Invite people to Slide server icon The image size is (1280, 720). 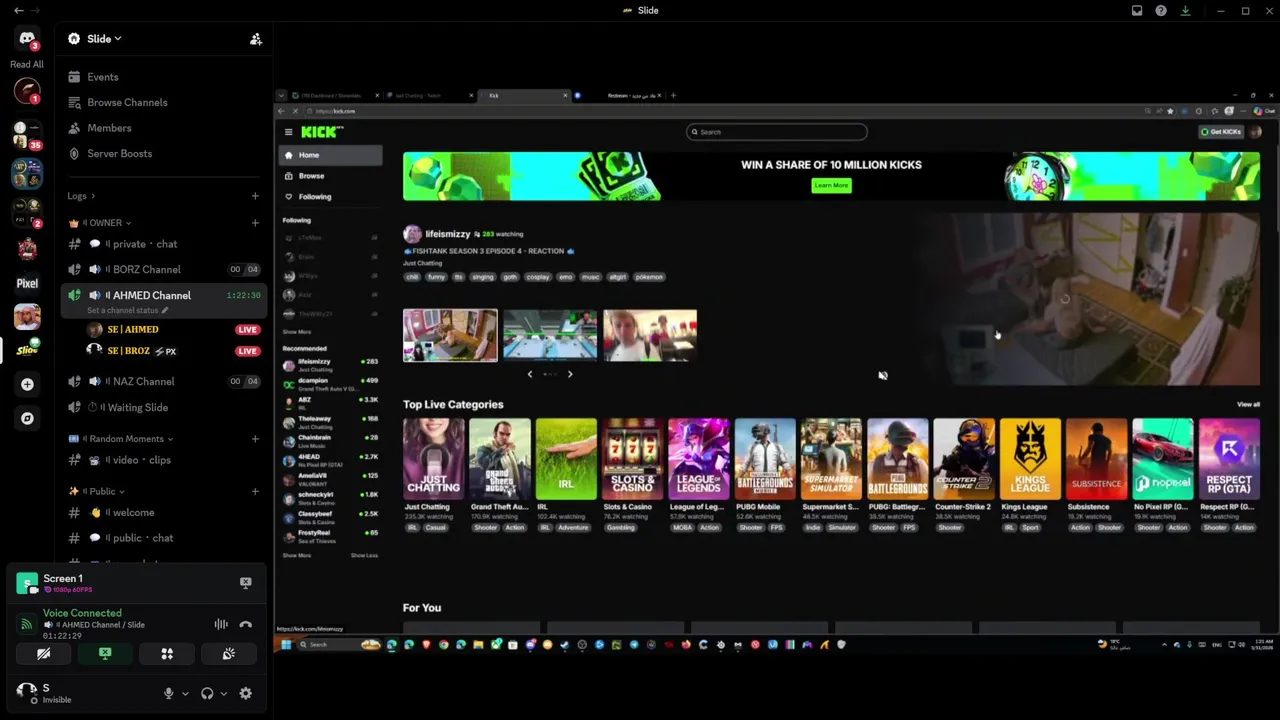click(x=256, y=39)
